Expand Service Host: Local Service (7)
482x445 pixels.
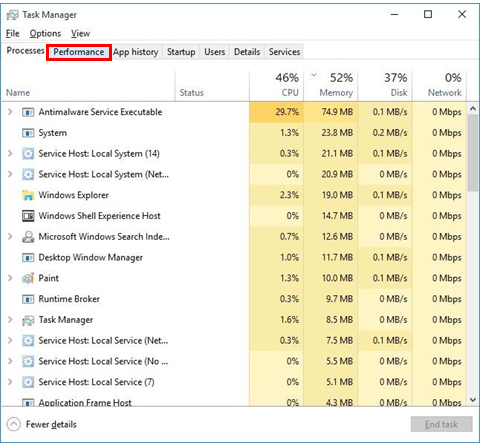click(x=10, y=382)
